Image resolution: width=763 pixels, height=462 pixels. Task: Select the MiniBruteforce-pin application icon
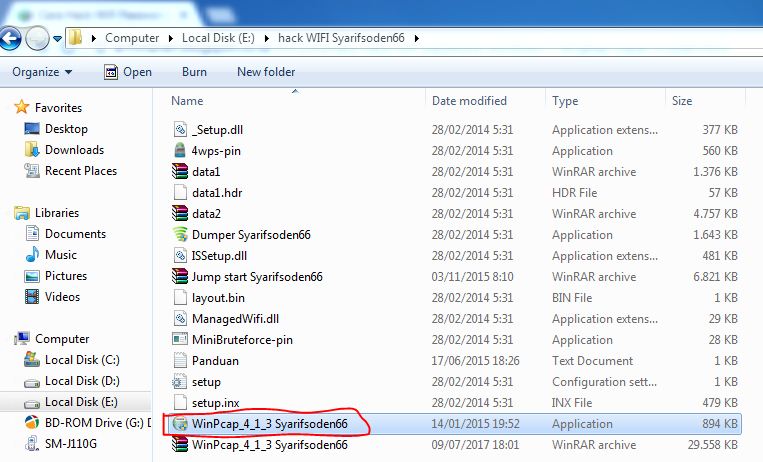(180, 339)
